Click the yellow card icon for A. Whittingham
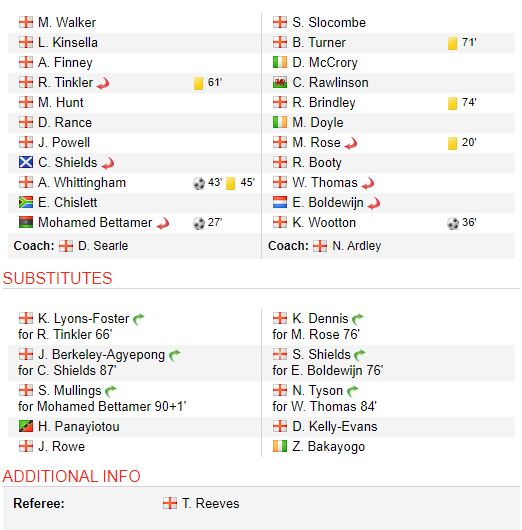This screenshot has height=530, width=522. (231, 183)
